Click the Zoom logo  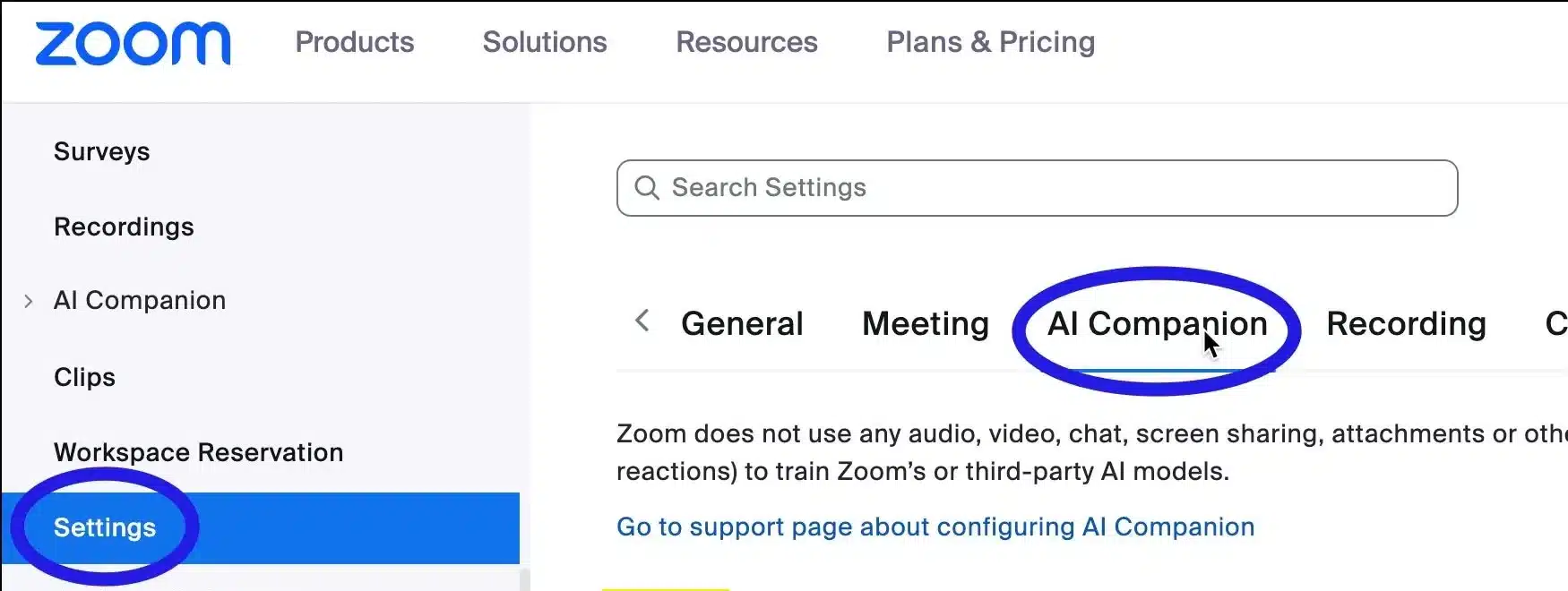click(x=133, y=43)
